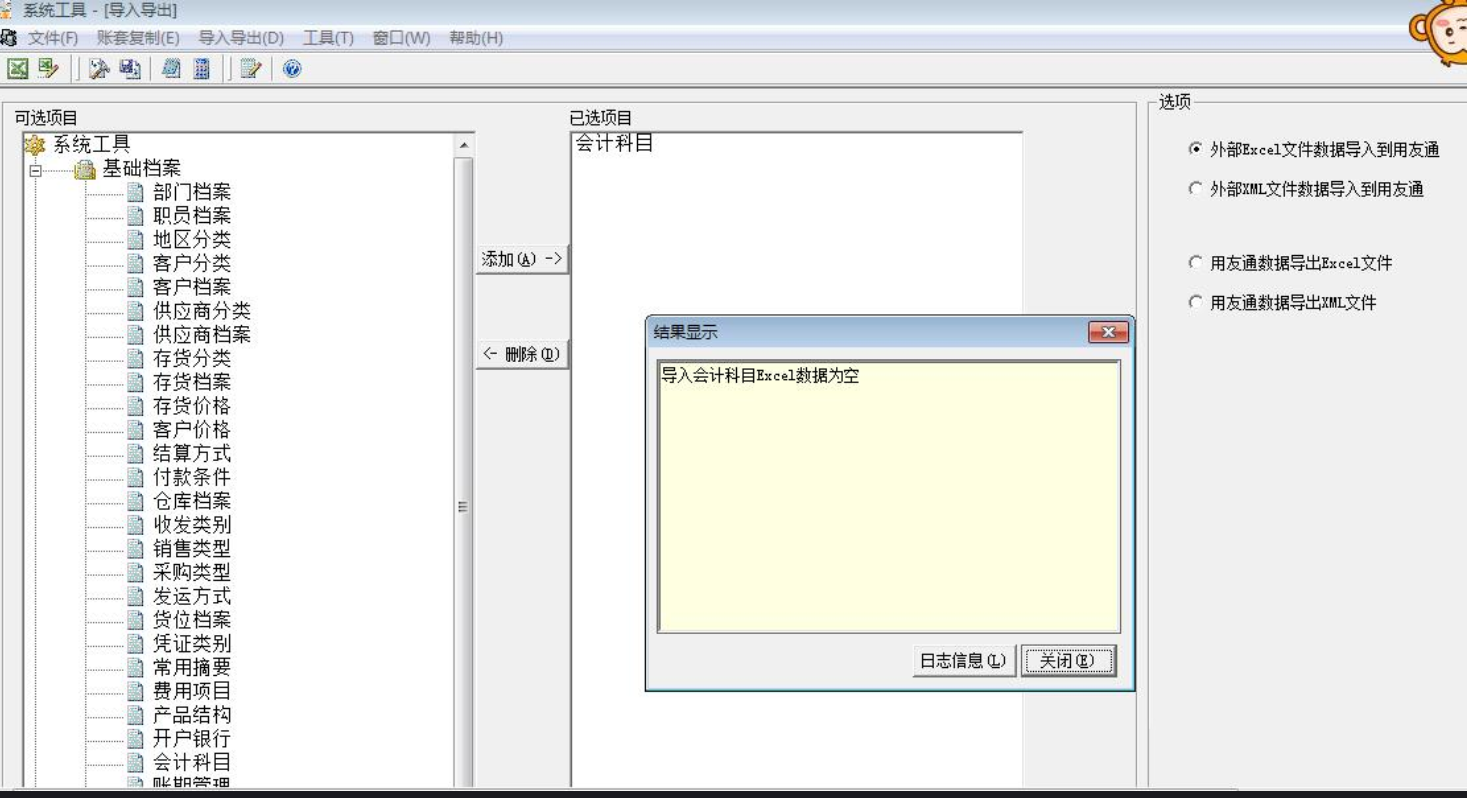
Task: Select 销售类型 in the tree
Action: (x=192, y=548)
